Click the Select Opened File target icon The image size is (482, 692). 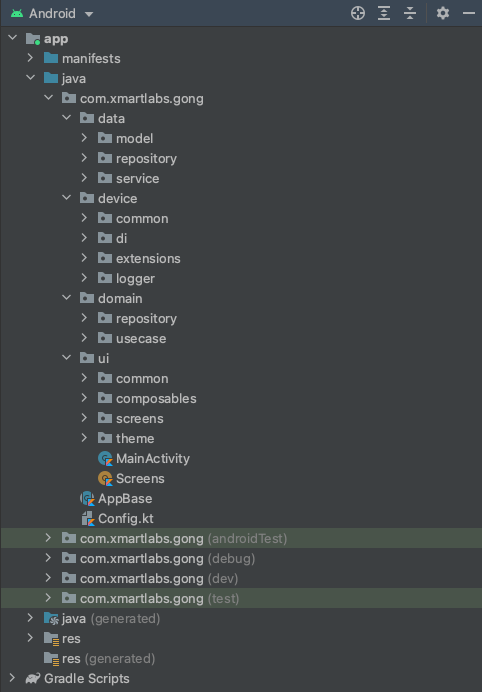click(358, 14)
